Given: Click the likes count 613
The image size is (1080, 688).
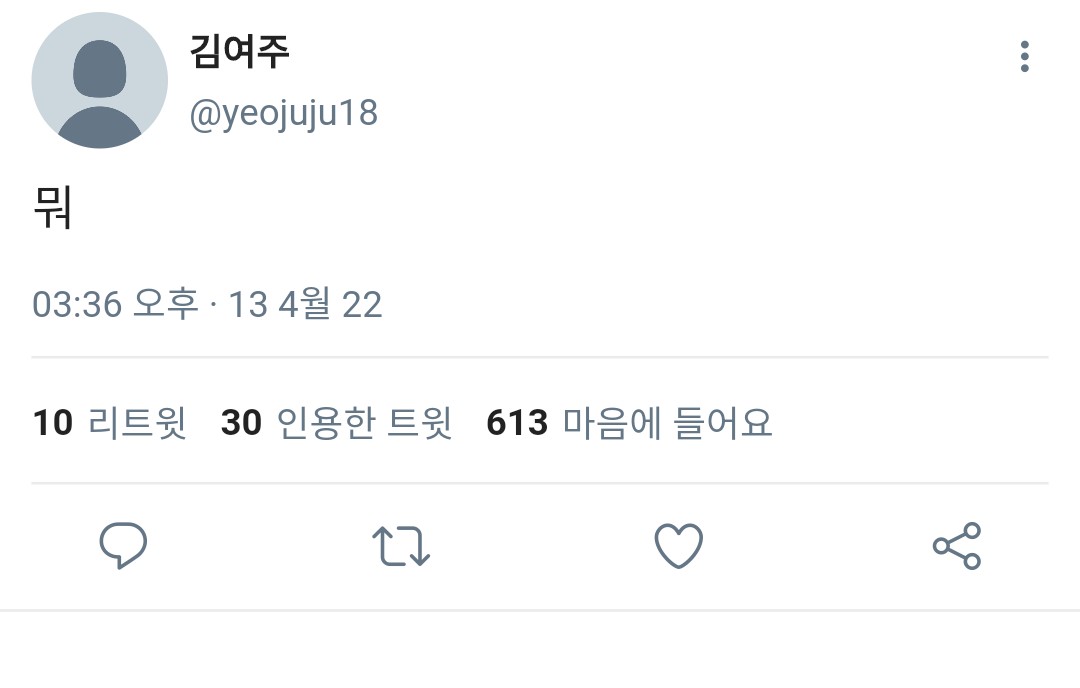Looking at the screenshot, I should (517, 423).
